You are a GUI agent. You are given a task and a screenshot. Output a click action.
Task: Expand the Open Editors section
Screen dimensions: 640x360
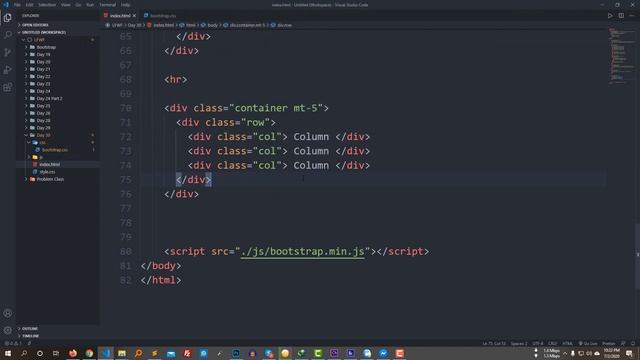(57, 25)
